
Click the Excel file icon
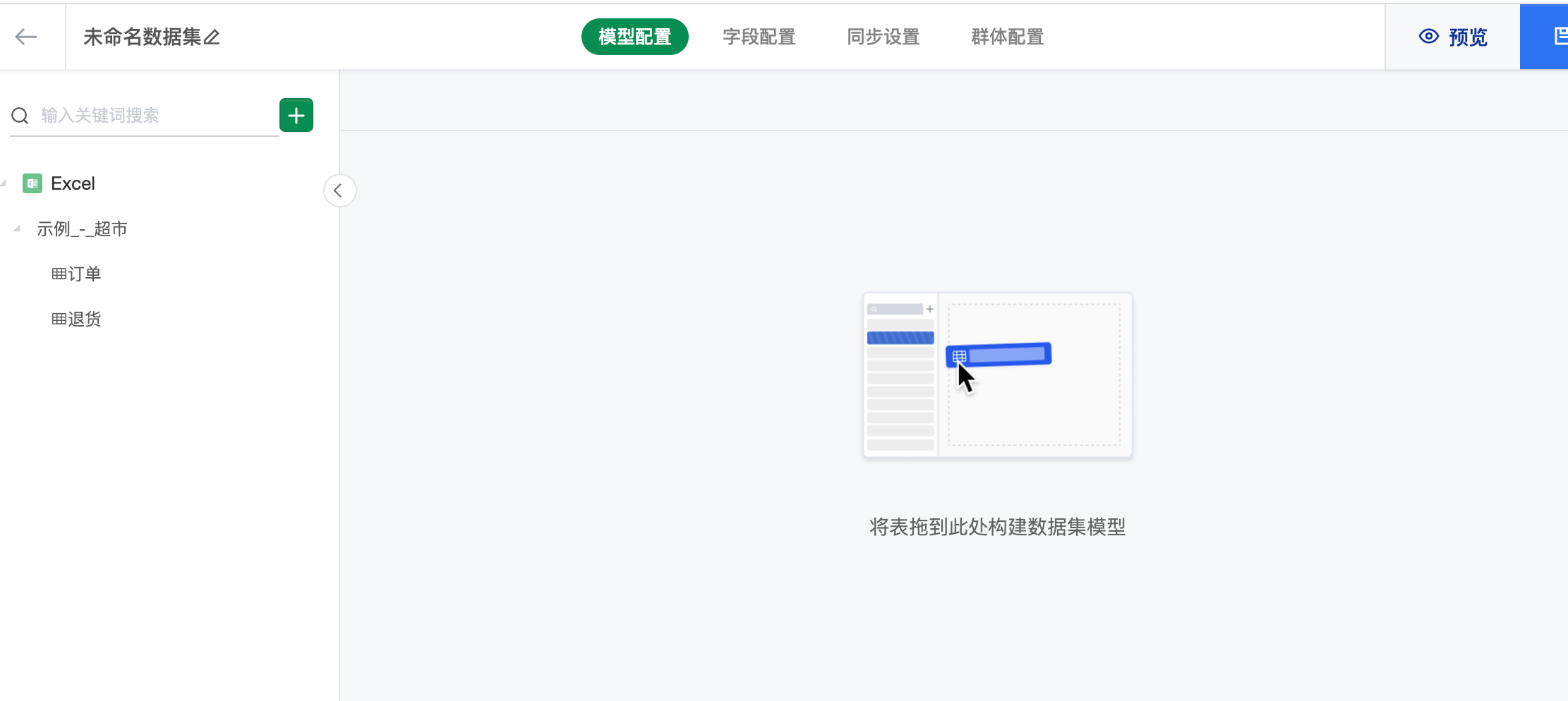32,183
